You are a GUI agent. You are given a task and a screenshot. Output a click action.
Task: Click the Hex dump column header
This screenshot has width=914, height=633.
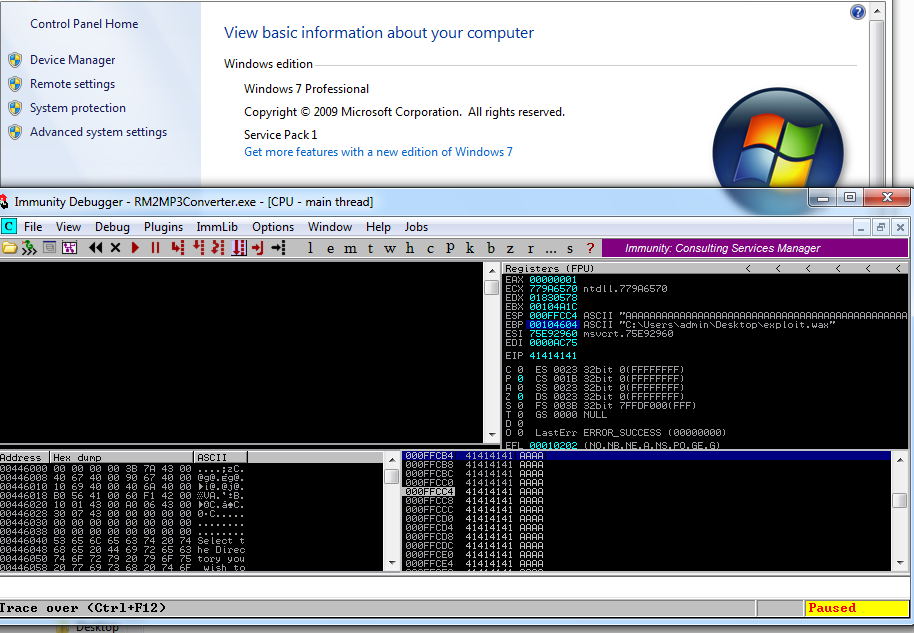point(122,458)
